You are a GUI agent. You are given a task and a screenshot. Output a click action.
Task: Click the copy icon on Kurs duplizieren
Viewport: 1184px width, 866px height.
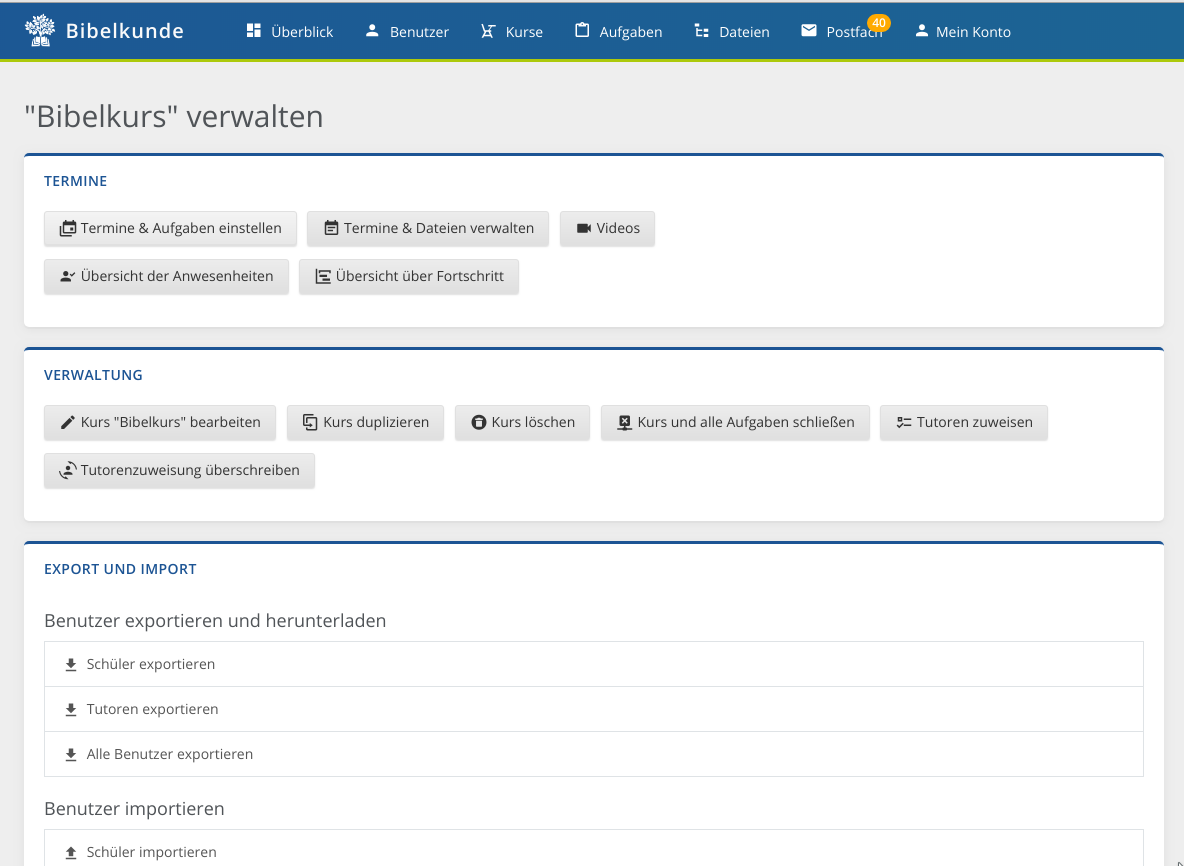pyautogui.click(x=310, y=422)
